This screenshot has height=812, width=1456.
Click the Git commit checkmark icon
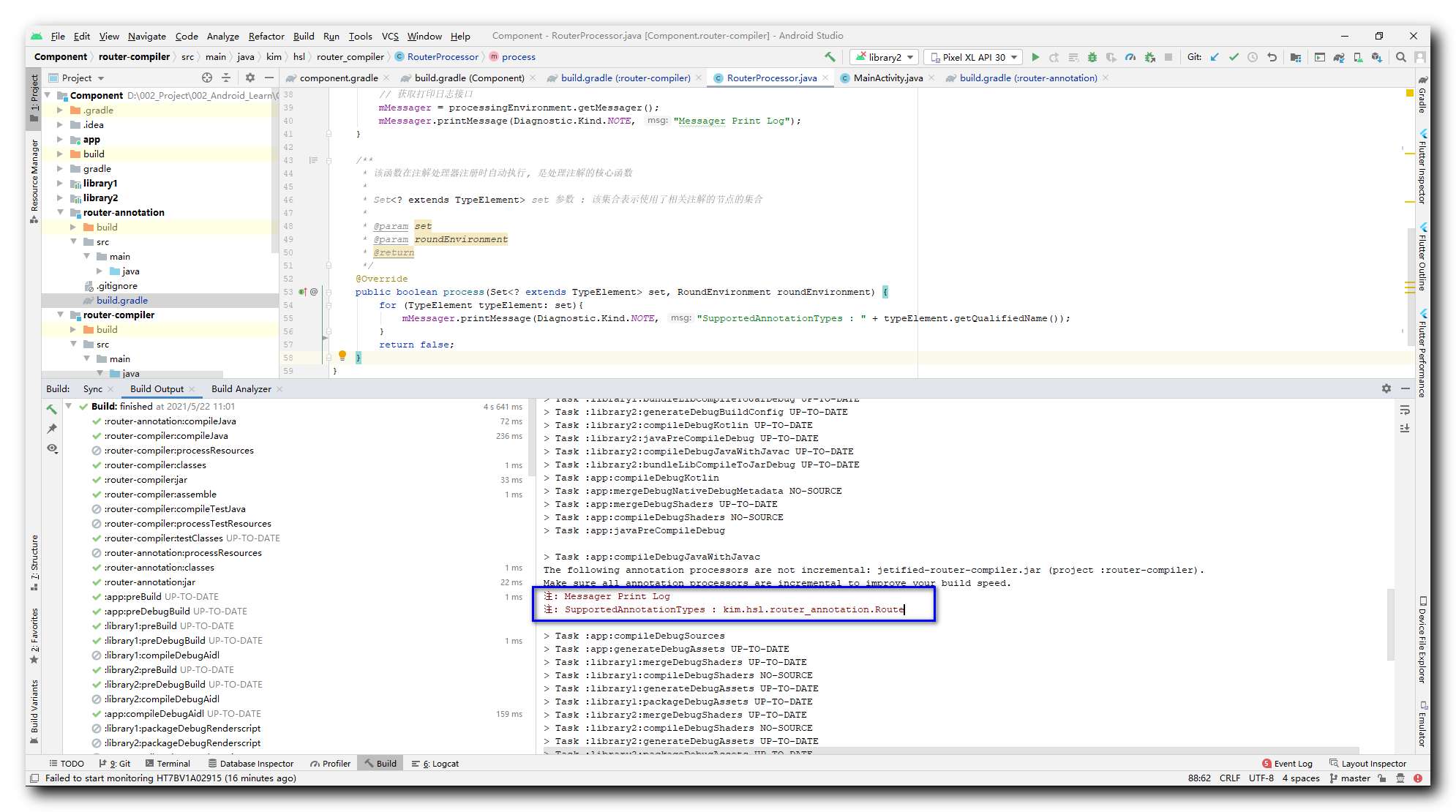point(1234,57)
